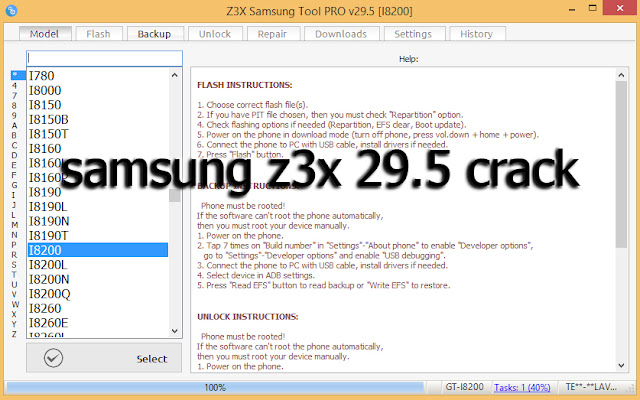Screen dimensions: 640x400
Task: Click model list scroll up arrow
Action: [x=175, y=75]
